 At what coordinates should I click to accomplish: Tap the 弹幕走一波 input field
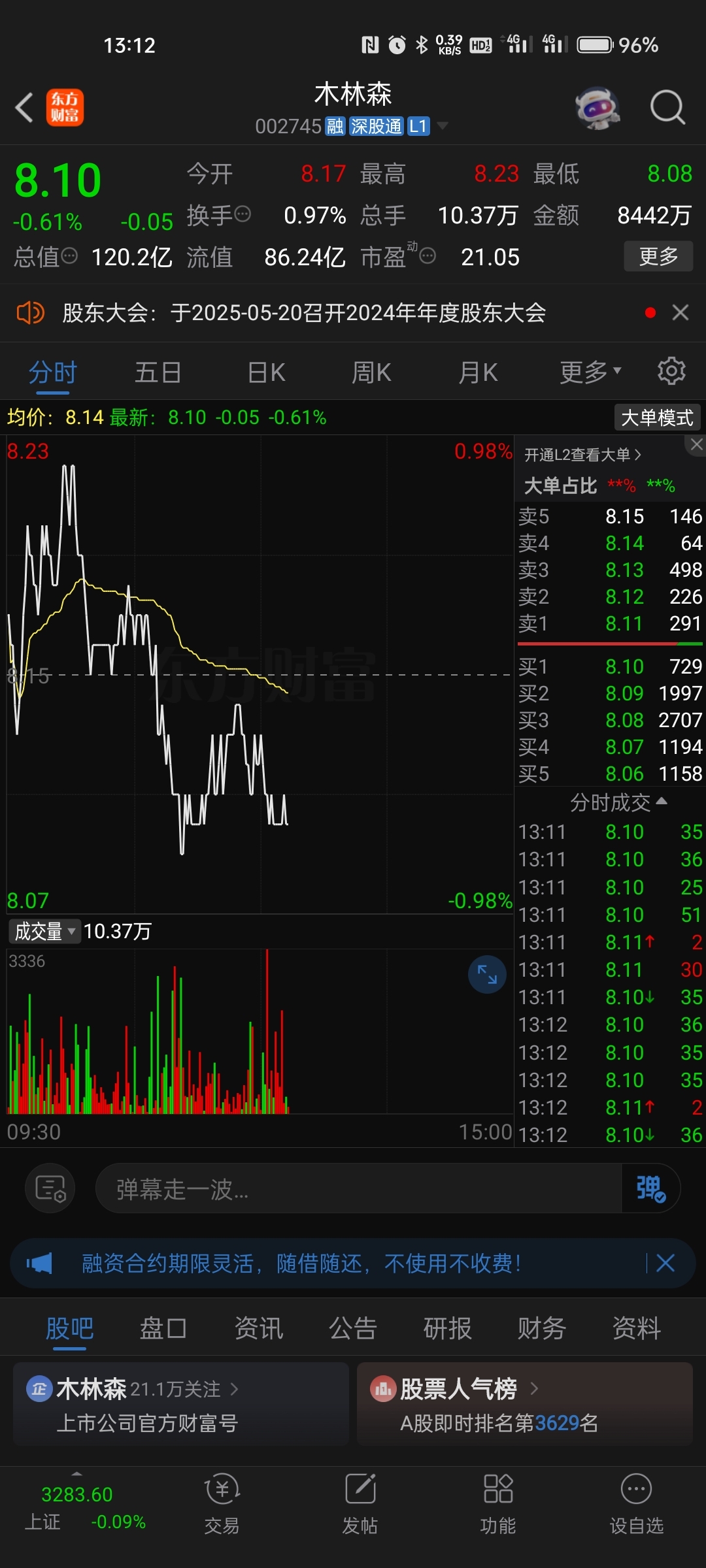click(359, 1188)
